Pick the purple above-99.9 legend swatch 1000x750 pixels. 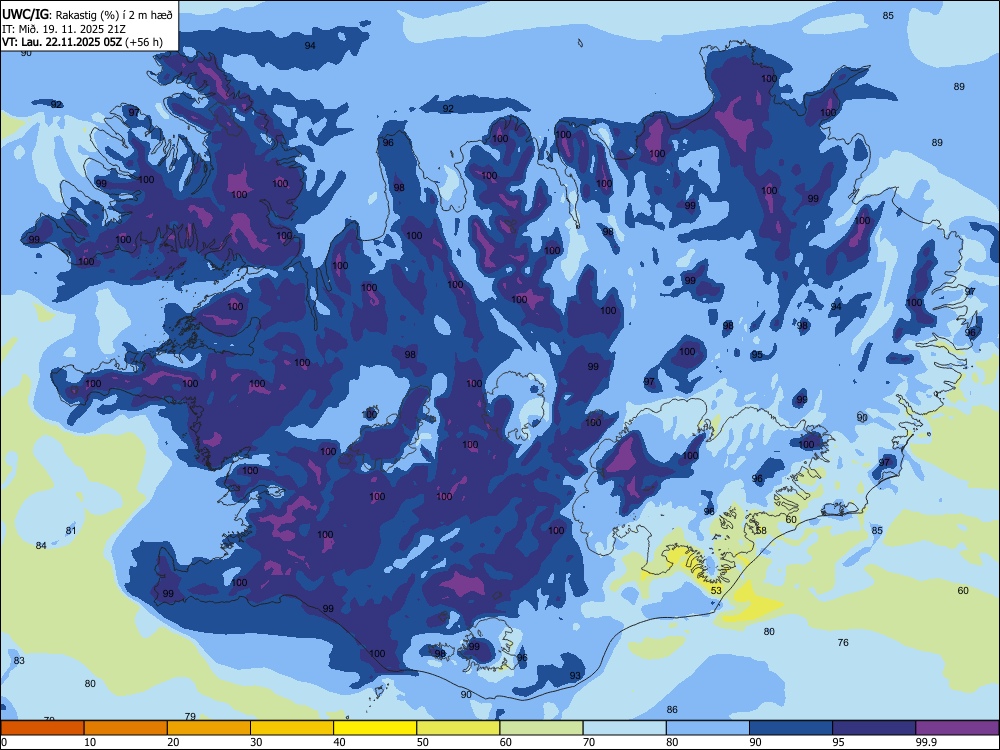point(957,728)
